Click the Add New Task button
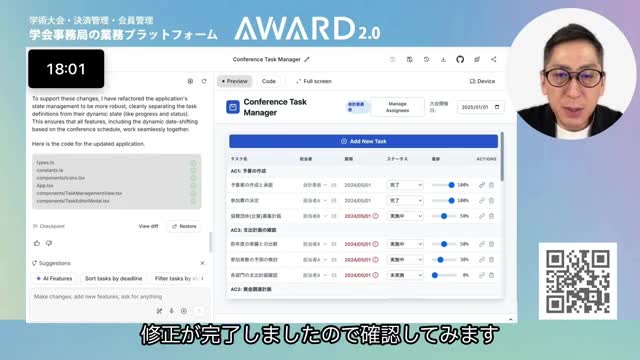The width and height of the screenshot is (640, 360). click(363, 141)
